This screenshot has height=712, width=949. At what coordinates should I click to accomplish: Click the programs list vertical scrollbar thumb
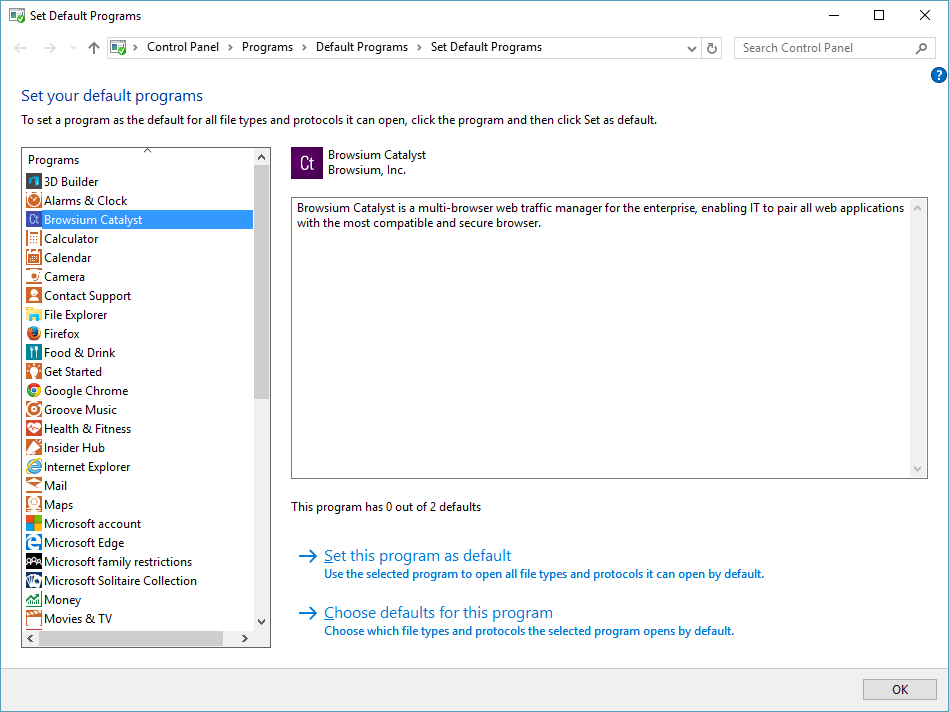pyautogui.click(x=262, y=280)
